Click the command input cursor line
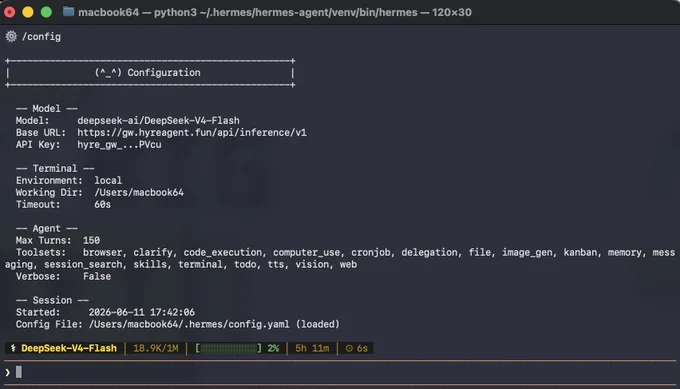The image size is (680, 389). 340,372
